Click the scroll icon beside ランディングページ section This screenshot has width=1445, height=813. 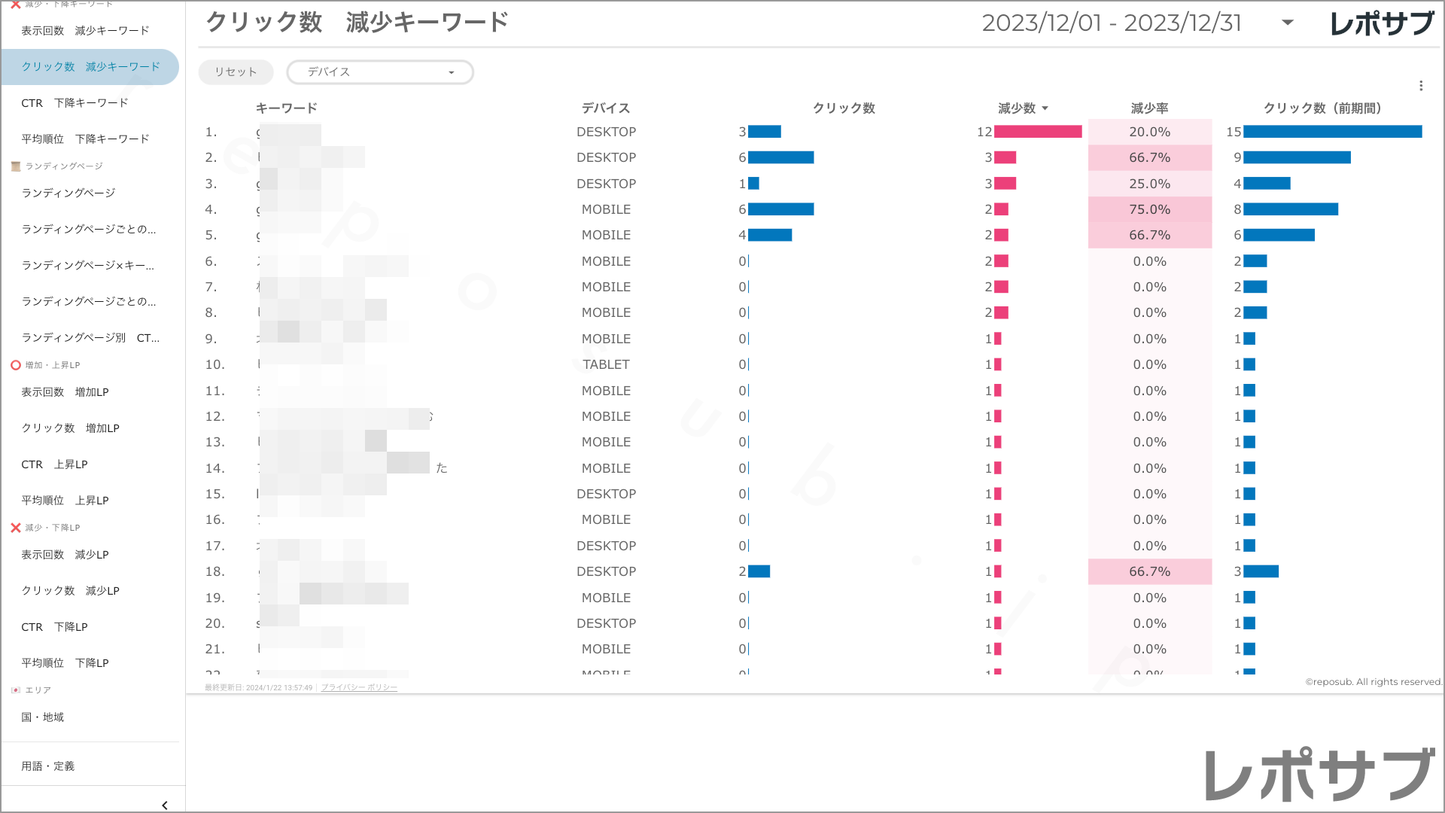[x=15, y=166]
